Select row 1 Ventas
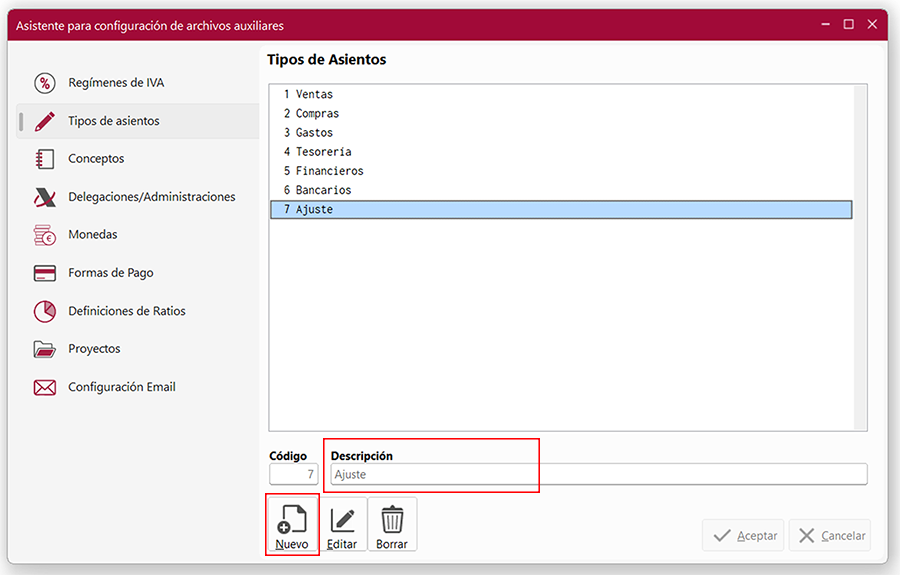Image resolution: width=900 pixels, height=575 pixels. [x=561, y=94]
